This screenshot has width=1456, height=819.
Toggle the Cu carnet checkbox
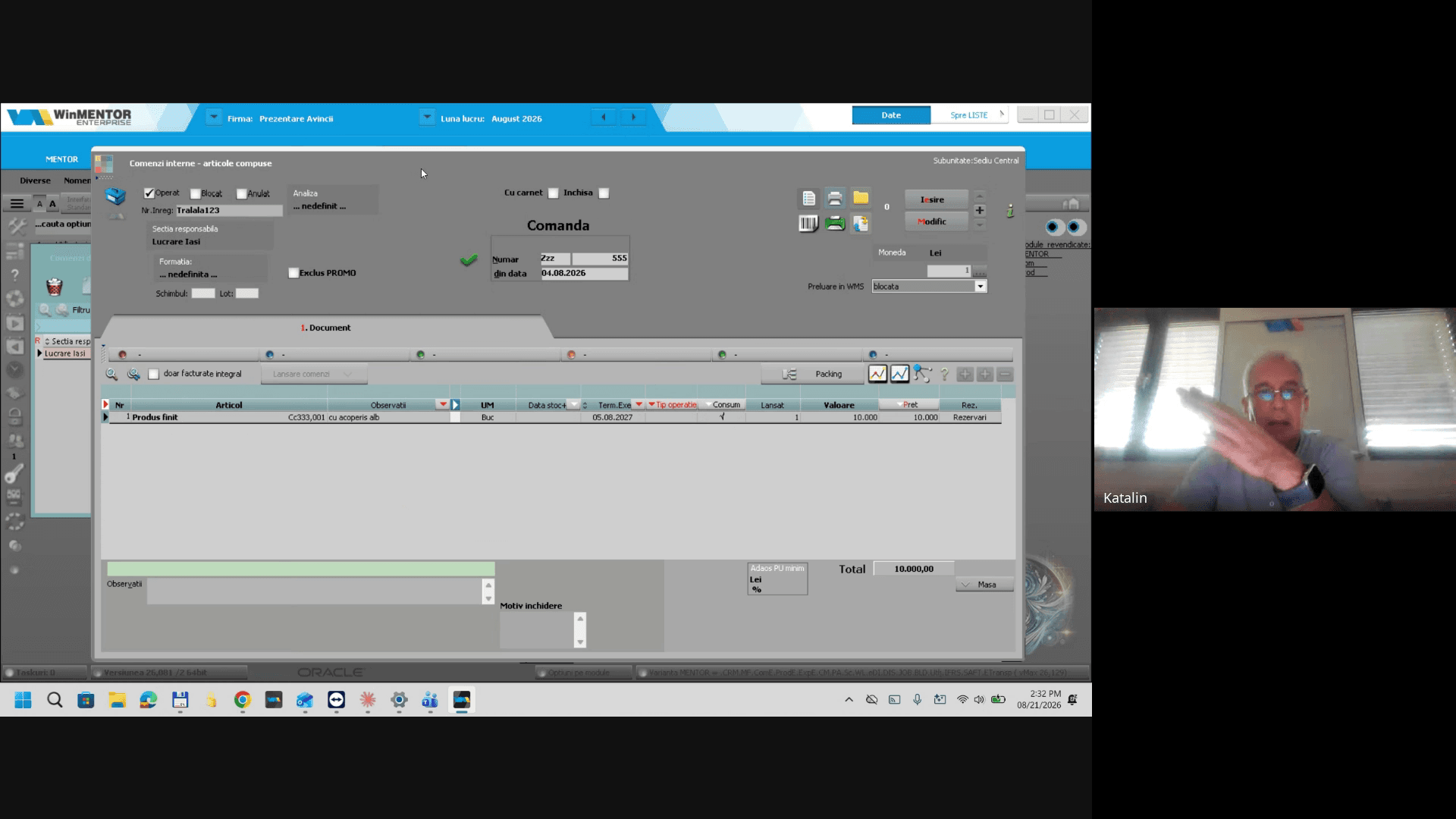pos(554,193)
